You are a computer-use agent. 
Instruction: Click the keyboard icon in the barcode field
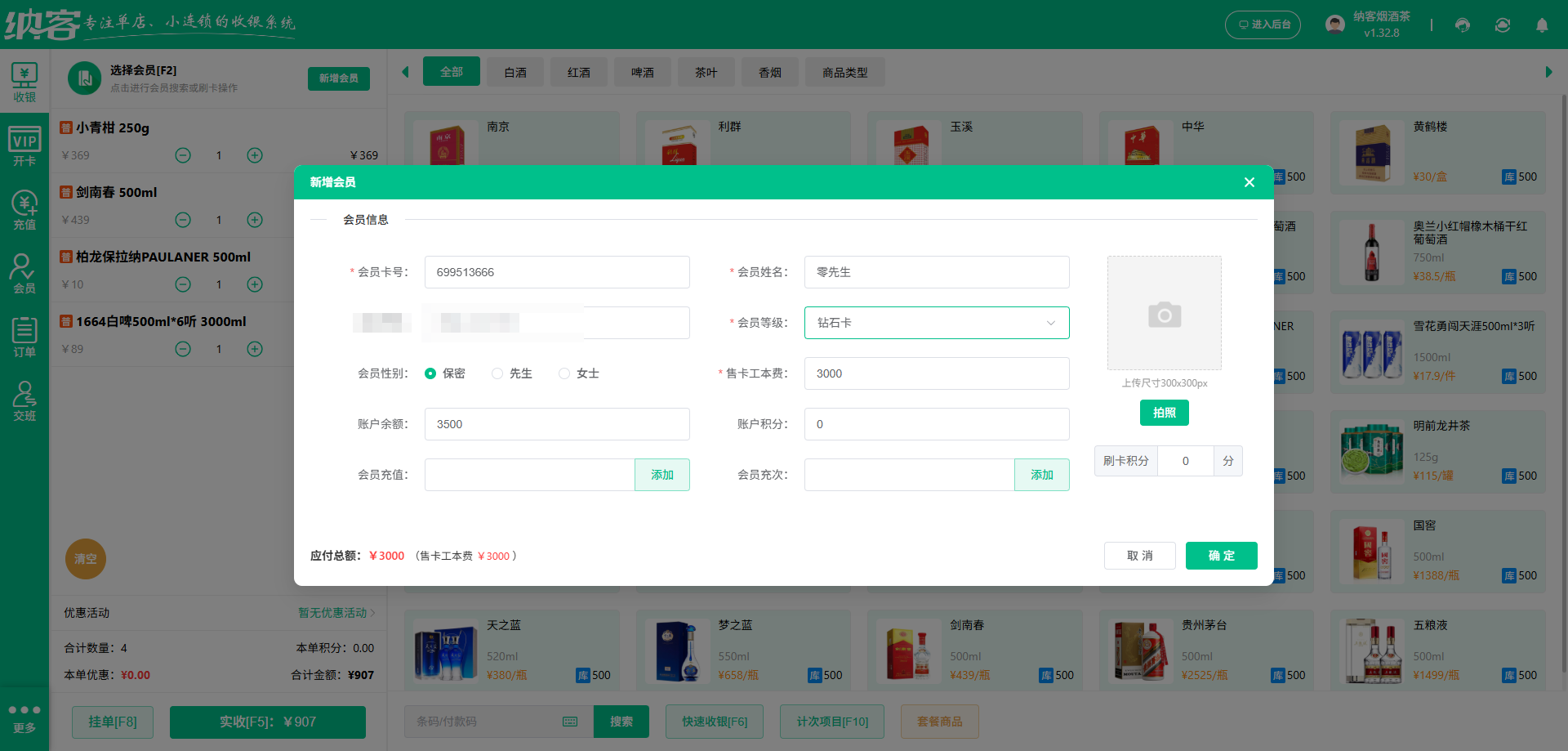pyautogui.click(x=569, y=722)
